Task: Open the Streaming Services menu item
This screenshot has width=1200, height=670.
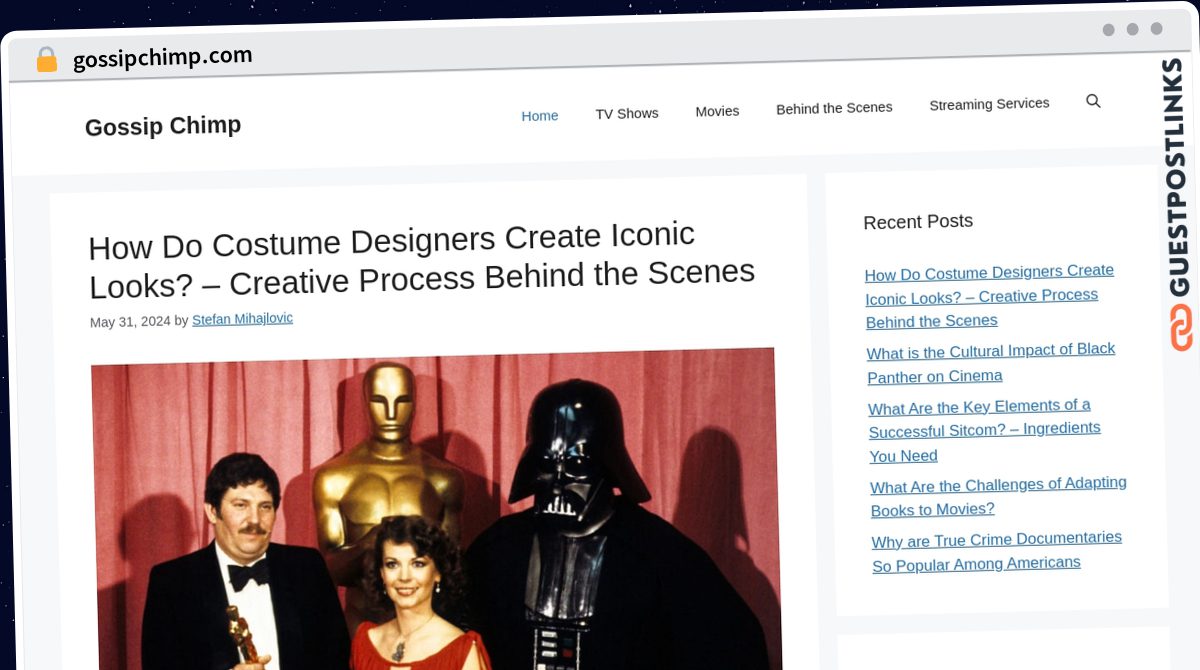Action: [989, 104]
